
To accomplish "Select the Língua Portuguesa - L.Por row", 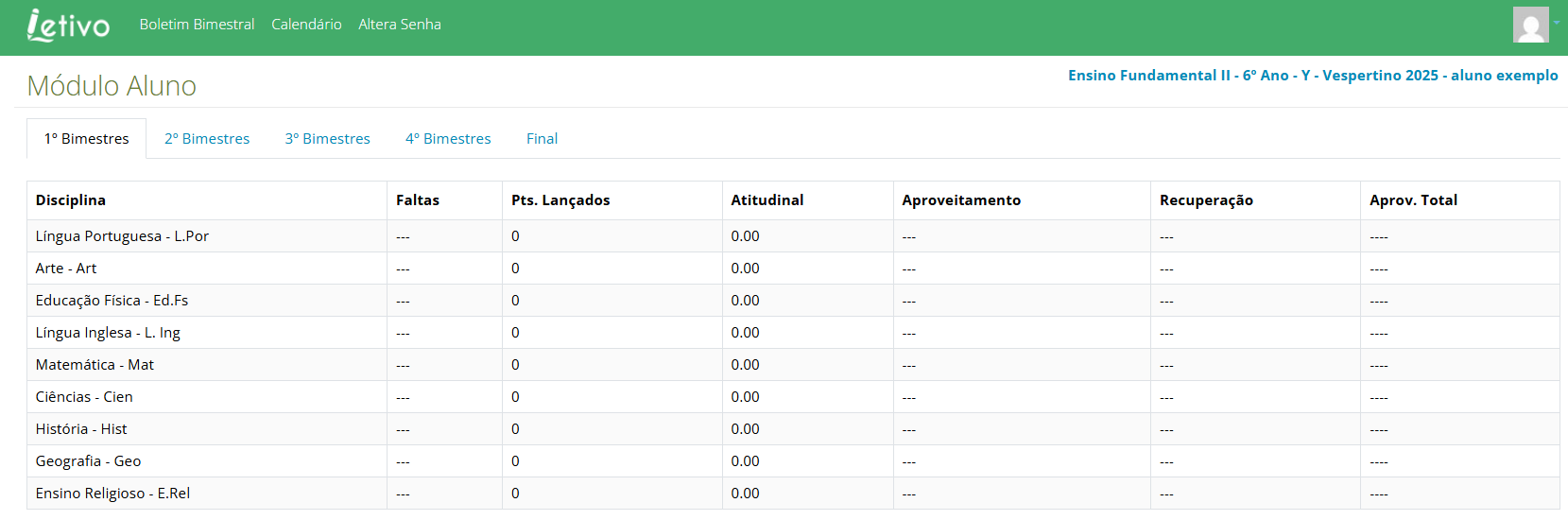I will tap(122, 236).
